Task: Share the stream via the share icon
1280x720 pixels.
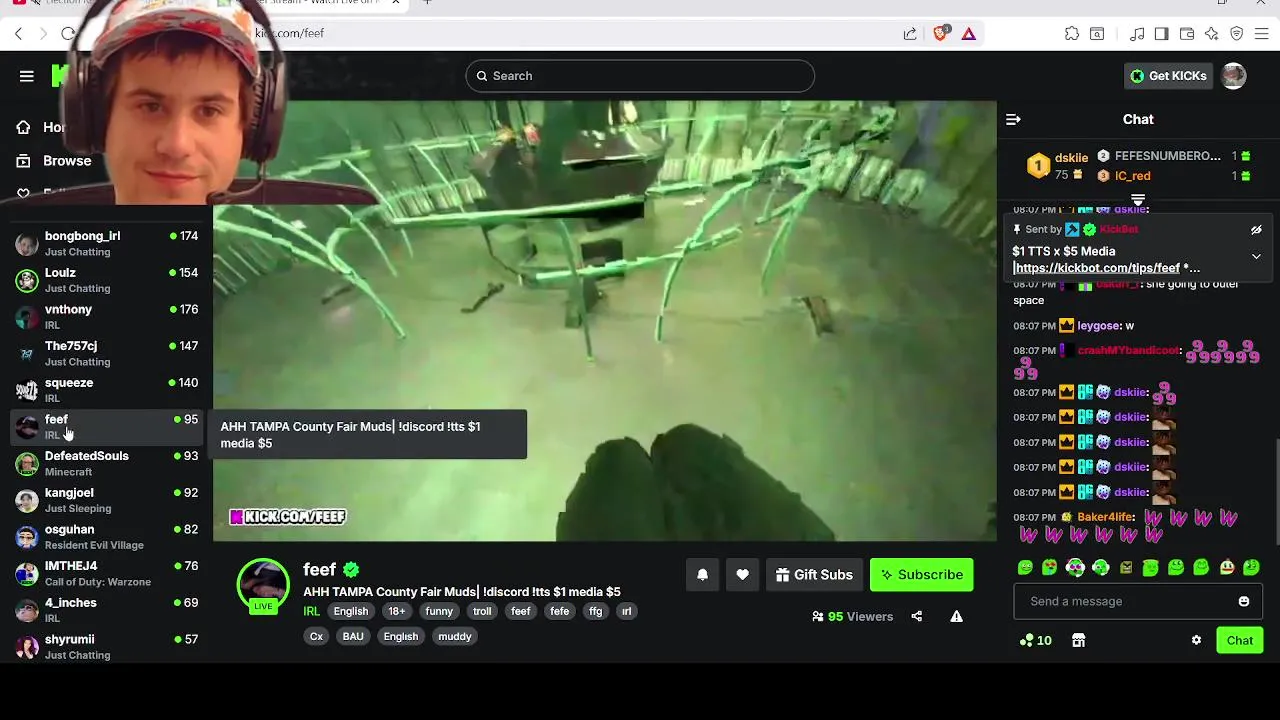Action: [917, 617]
